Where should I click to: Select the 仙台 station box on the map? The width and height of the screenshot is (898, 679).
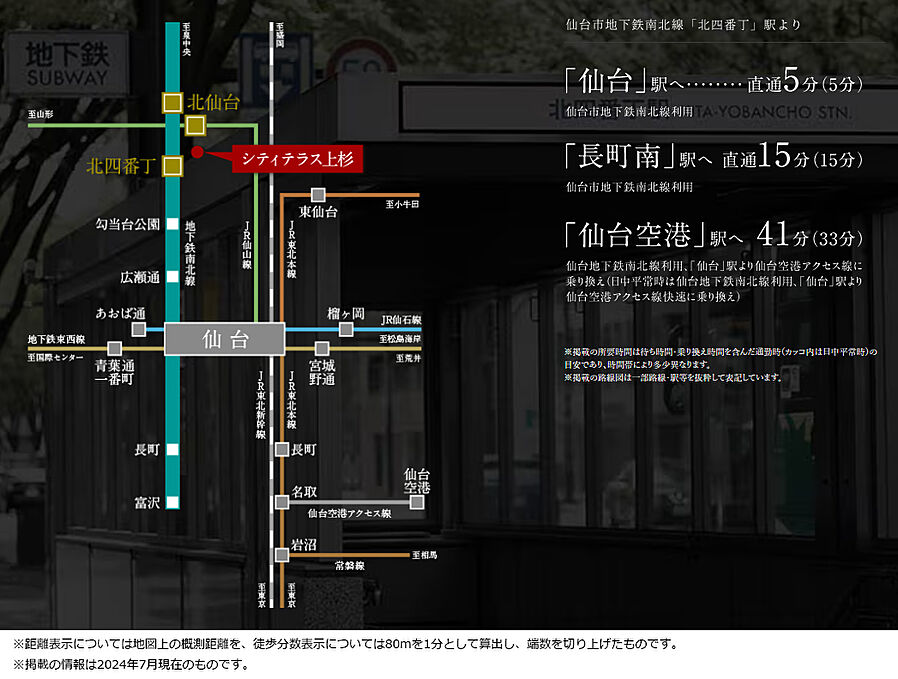click(x=226, y=338)
